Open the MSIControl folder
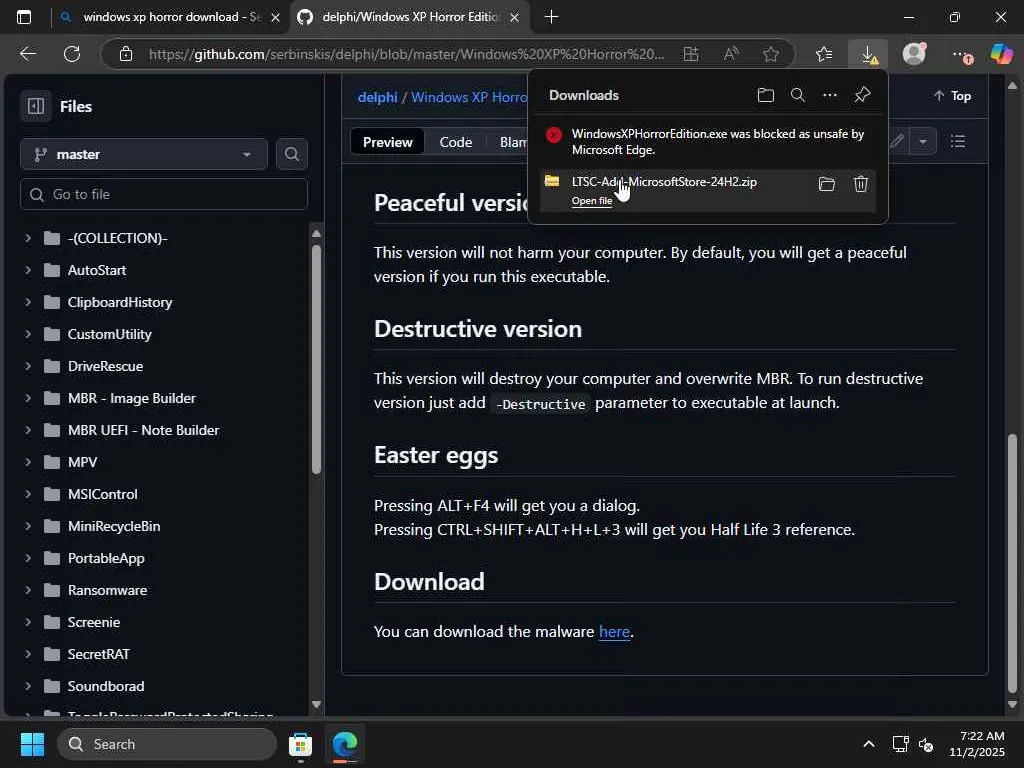The width and height of the screenshot is (1024, 768). pos(103,494)
